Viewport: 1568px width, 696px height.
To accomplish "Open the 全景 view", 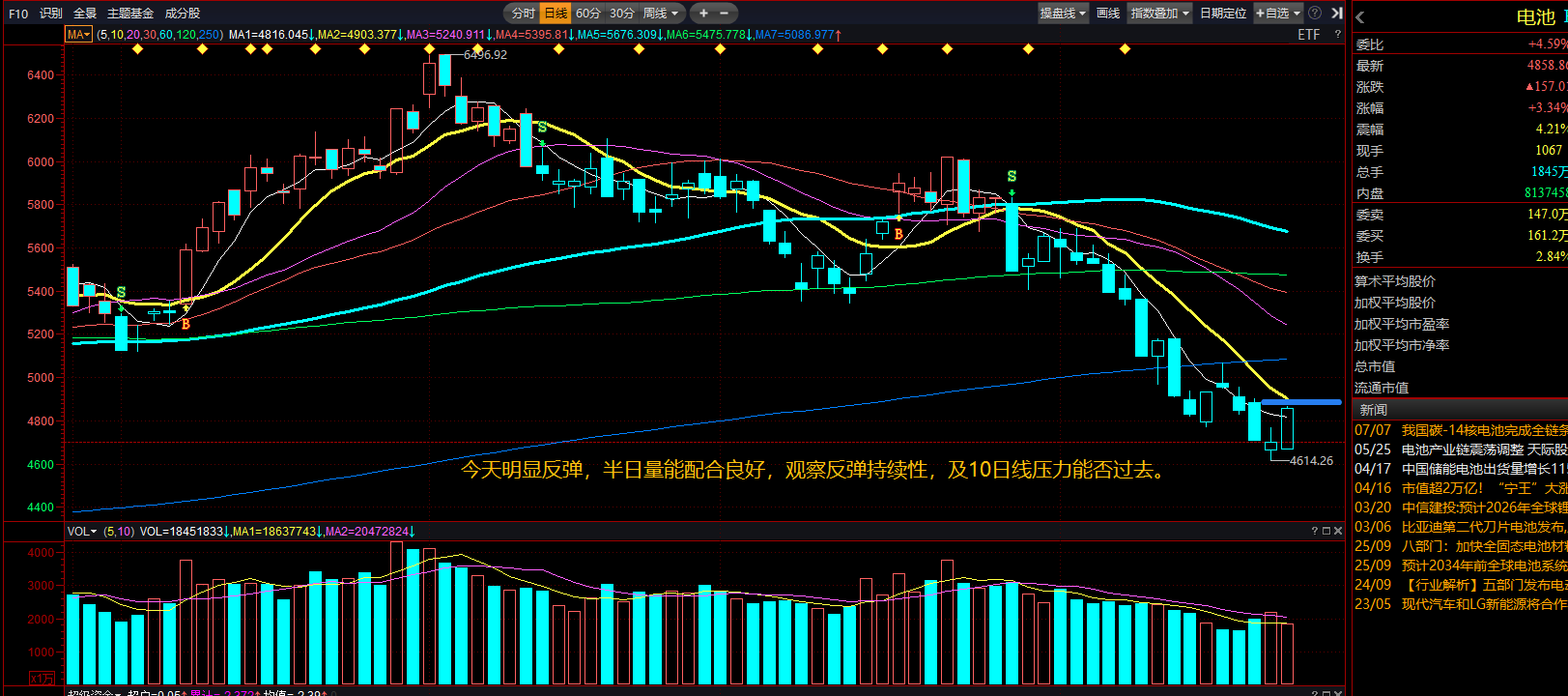I will (85, 14).
